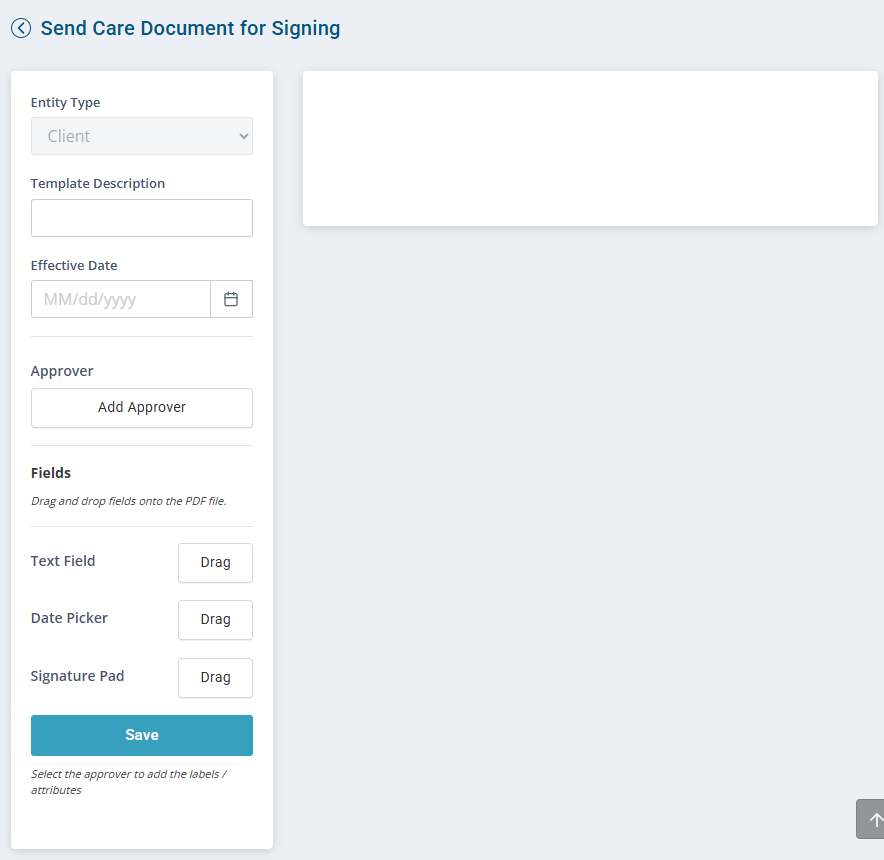This screenshot has height=860, width=884.
Task: Click the Approver section label
Action: coord(62,371)
